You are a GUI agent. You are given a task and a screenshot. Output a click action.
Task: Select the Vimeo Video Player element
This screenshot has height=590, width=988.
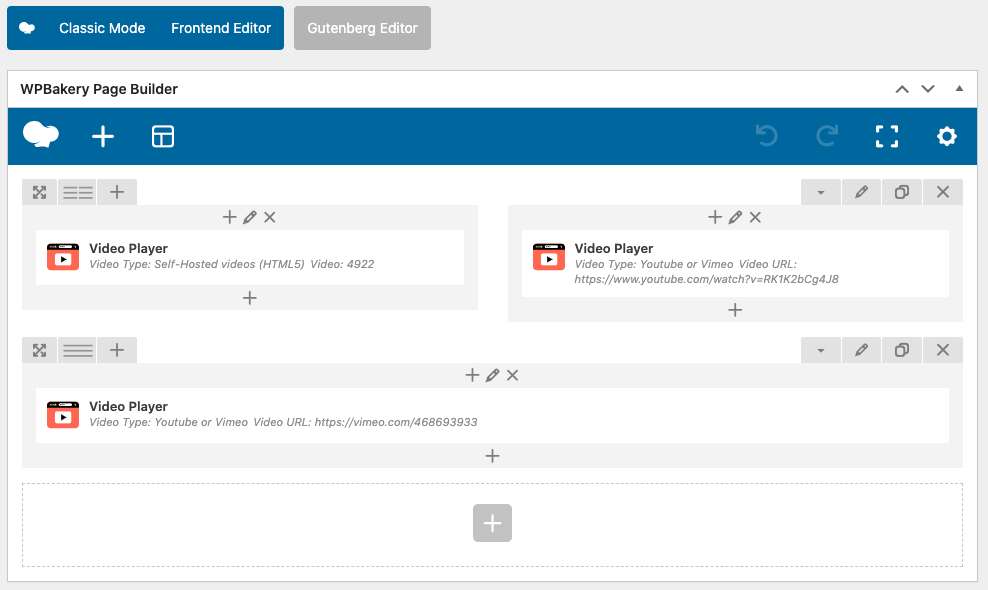coord(492,415)
